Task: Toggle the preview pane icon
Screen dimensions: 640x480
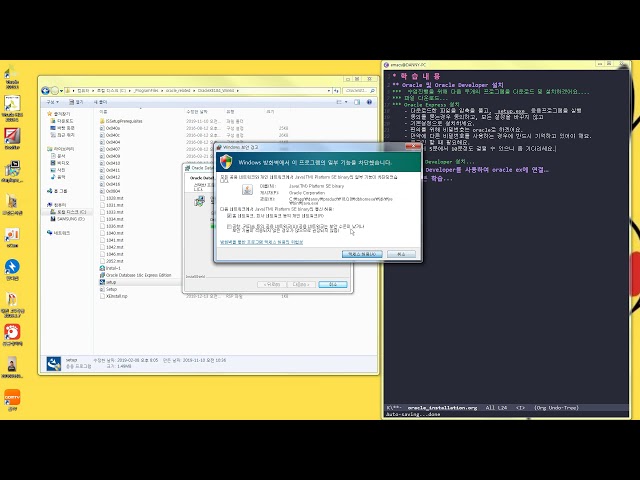Action: pyautogui.click(x=357, y=102)
